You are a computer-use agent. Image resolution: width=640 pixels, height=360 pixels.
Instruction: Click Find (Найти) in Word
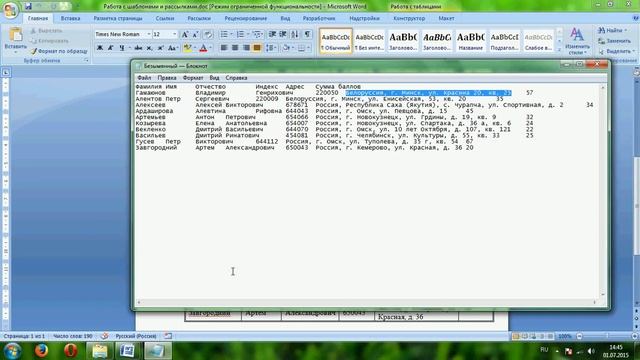pos(611,30)
